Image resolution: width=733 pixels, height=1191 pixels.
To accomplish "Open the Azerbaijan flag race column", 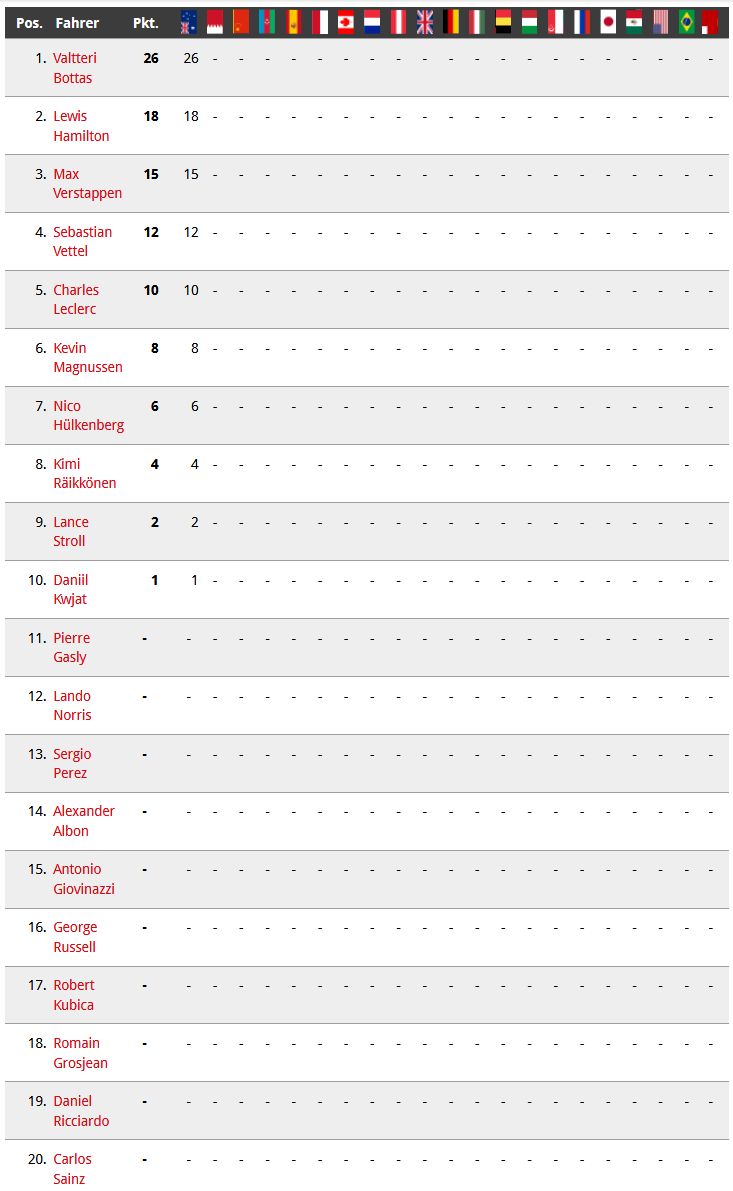I will point(267,23).
